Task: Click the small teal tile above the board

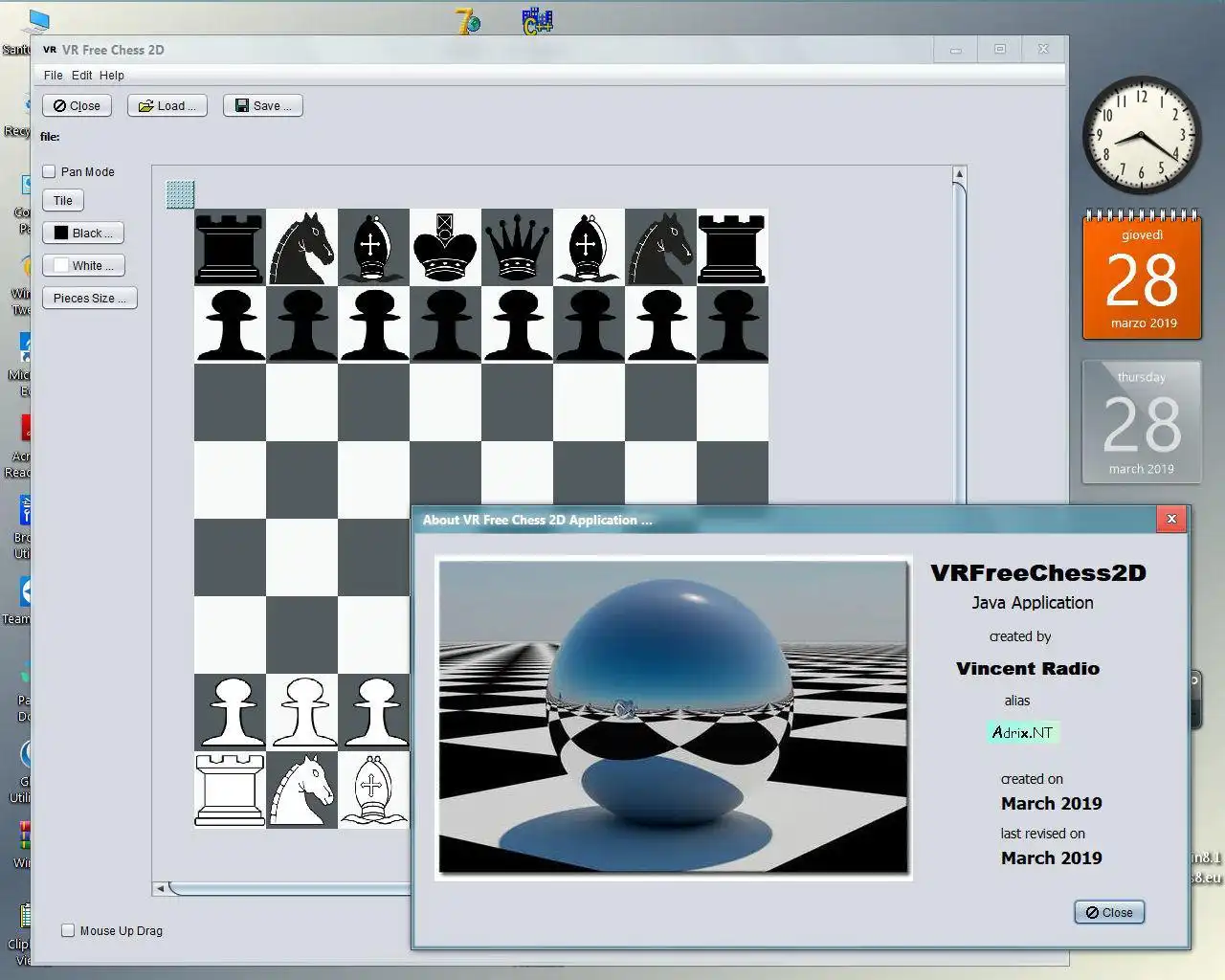Action: pyautogui.click(x=180, y=194)
